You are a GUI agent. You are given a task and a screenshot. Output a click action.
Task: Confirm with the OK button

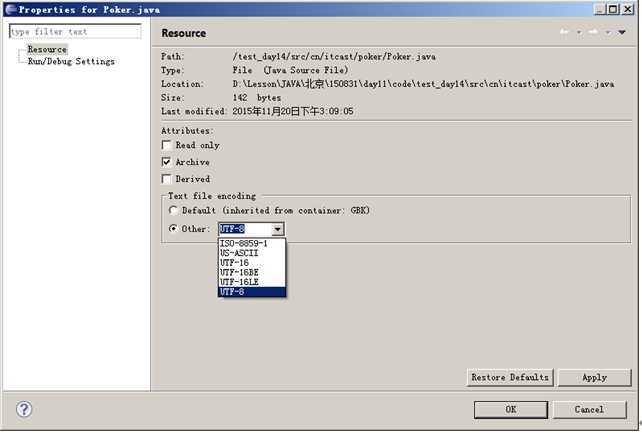511,409
